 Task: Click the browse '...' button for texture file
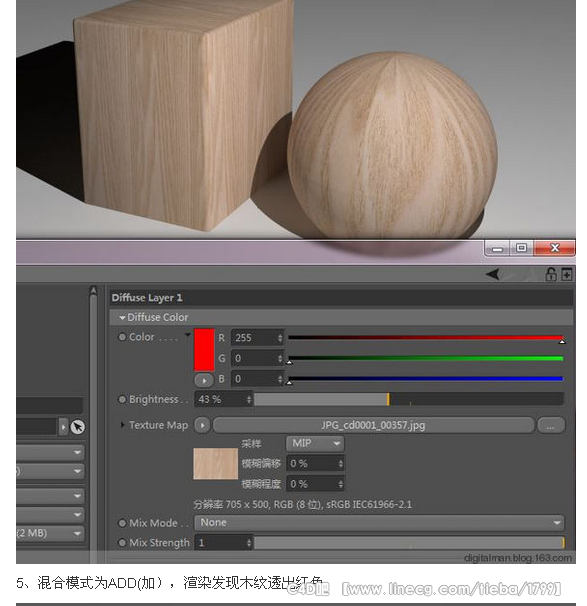(x=551, y=425)
